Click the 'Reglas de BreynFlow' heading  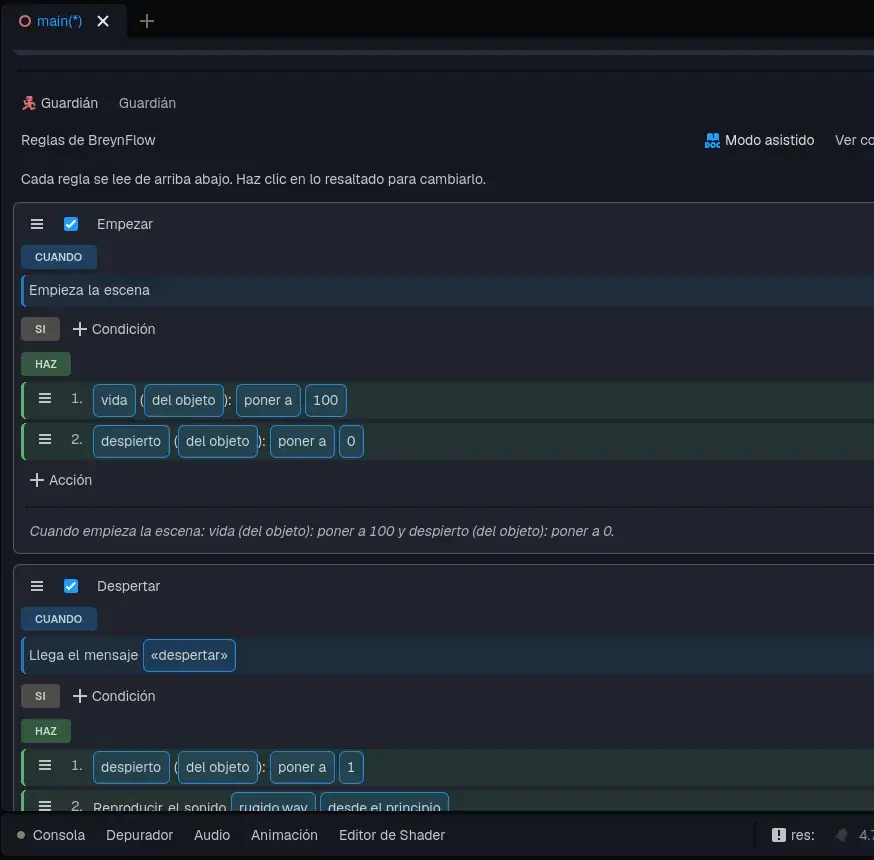click(x=88, y=140)
